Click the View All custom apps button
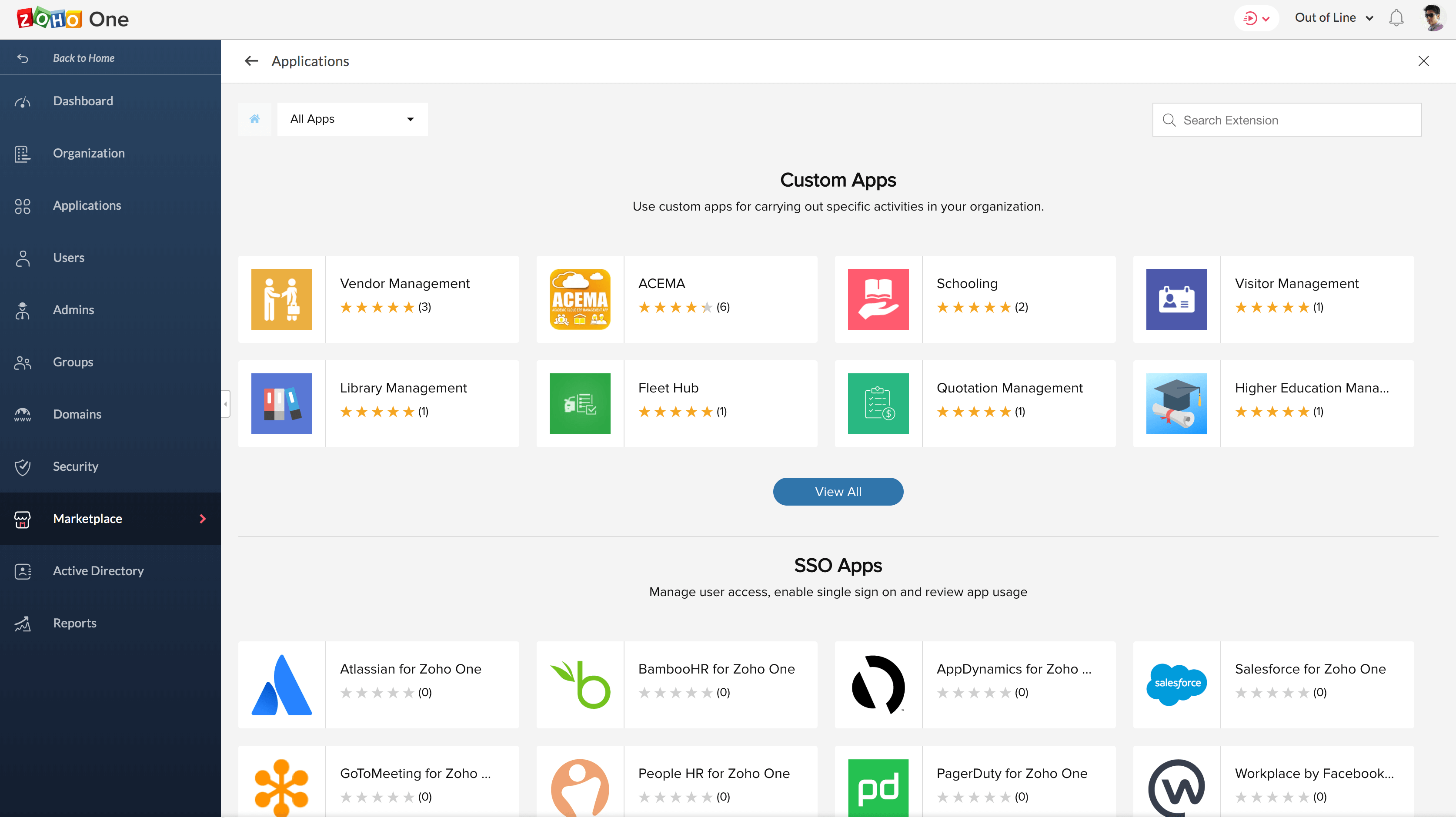This screenshot has height=818, width=1456. tap(838, 491)
